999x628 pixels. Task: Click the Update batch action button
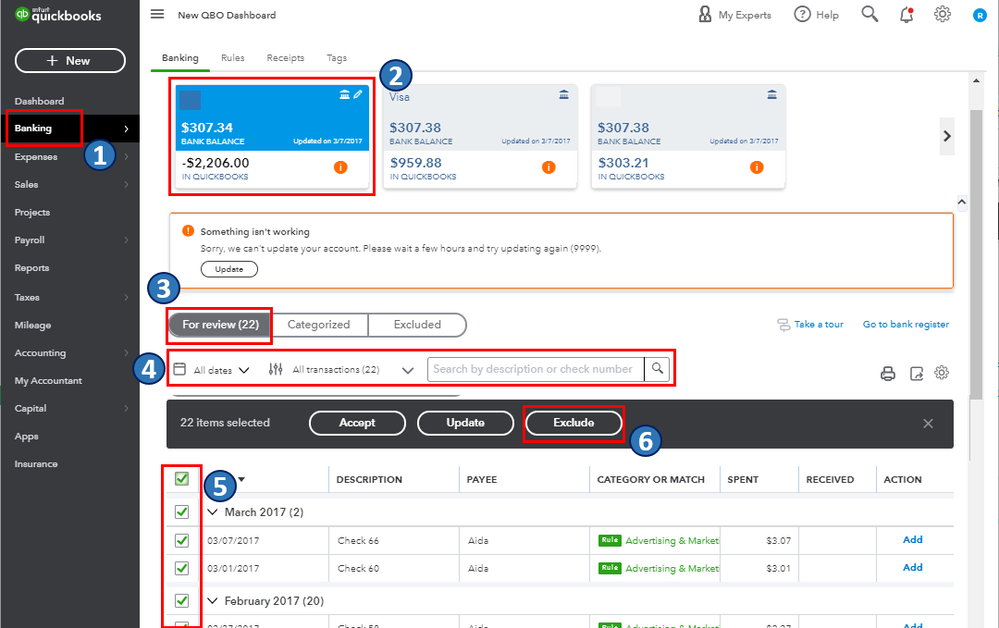coord(465,423)
